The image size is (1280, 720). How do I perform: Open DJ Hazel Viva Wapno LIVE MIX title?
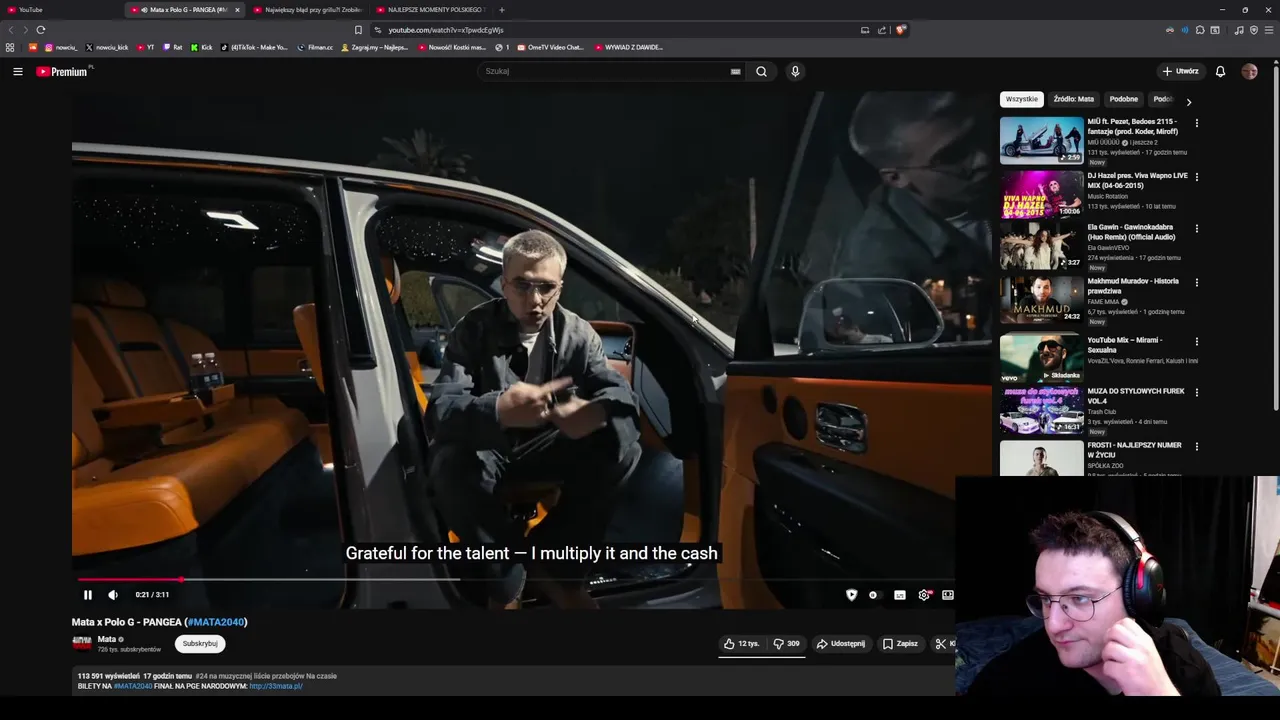(x=1137, y=180)
